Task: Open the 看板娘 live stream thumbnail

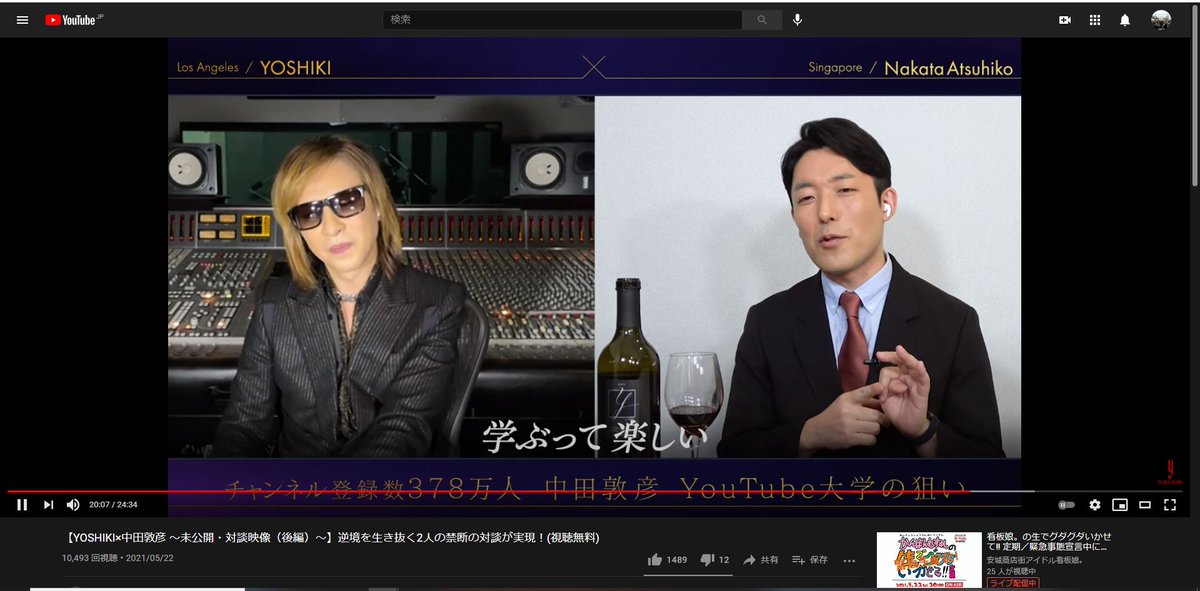Action: (x=929, y=560)
